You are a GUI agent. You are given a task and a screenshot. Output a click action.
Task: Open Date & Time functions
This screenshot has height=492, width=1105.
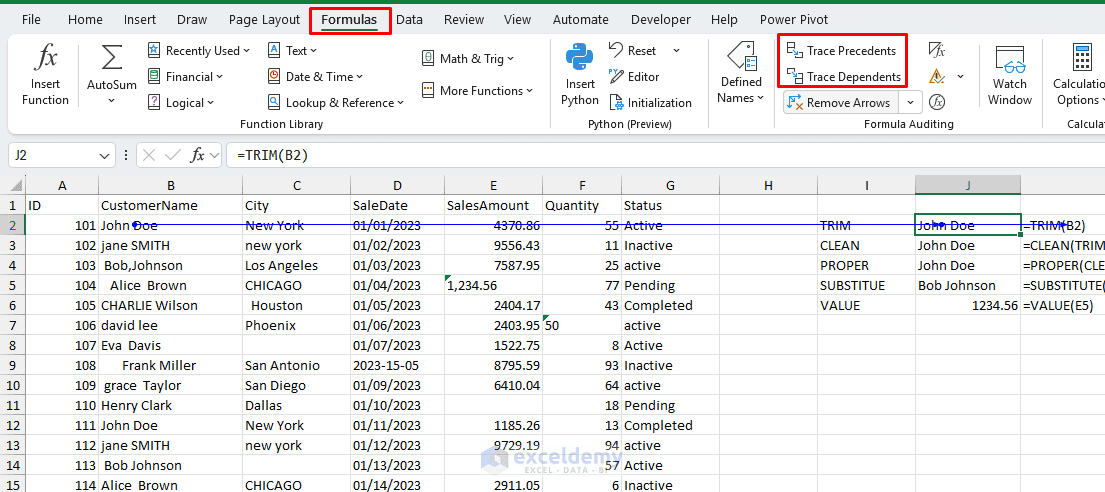coord(315,77)
